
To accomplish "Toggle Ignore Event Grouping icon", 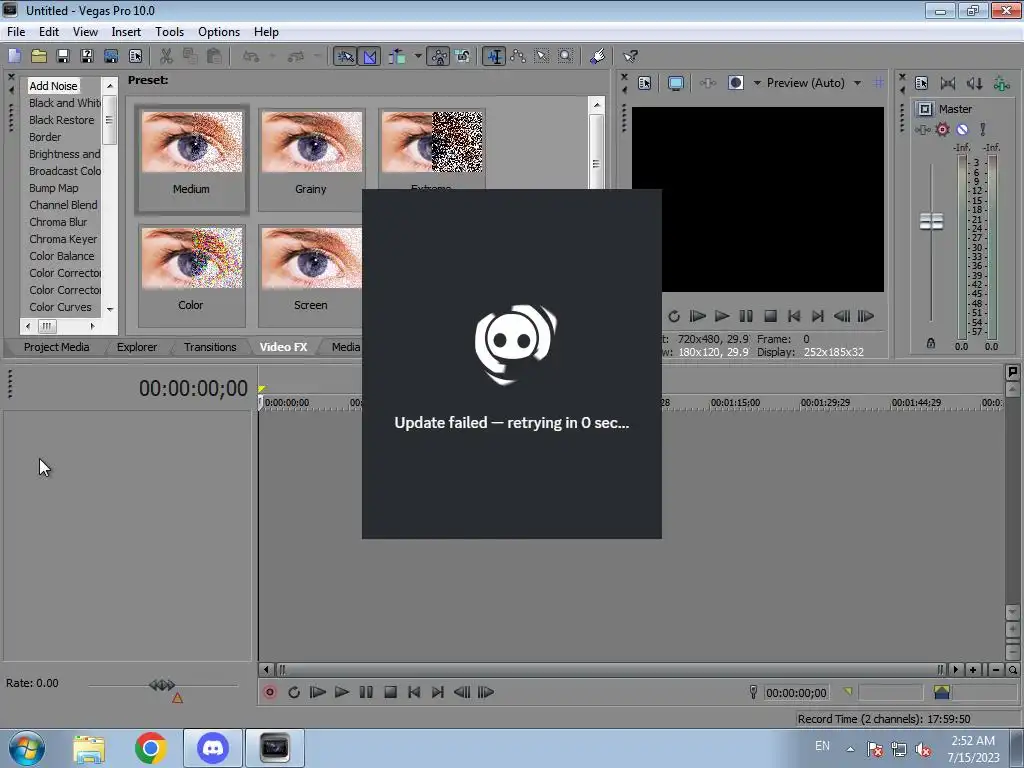I will click(462, 56).
